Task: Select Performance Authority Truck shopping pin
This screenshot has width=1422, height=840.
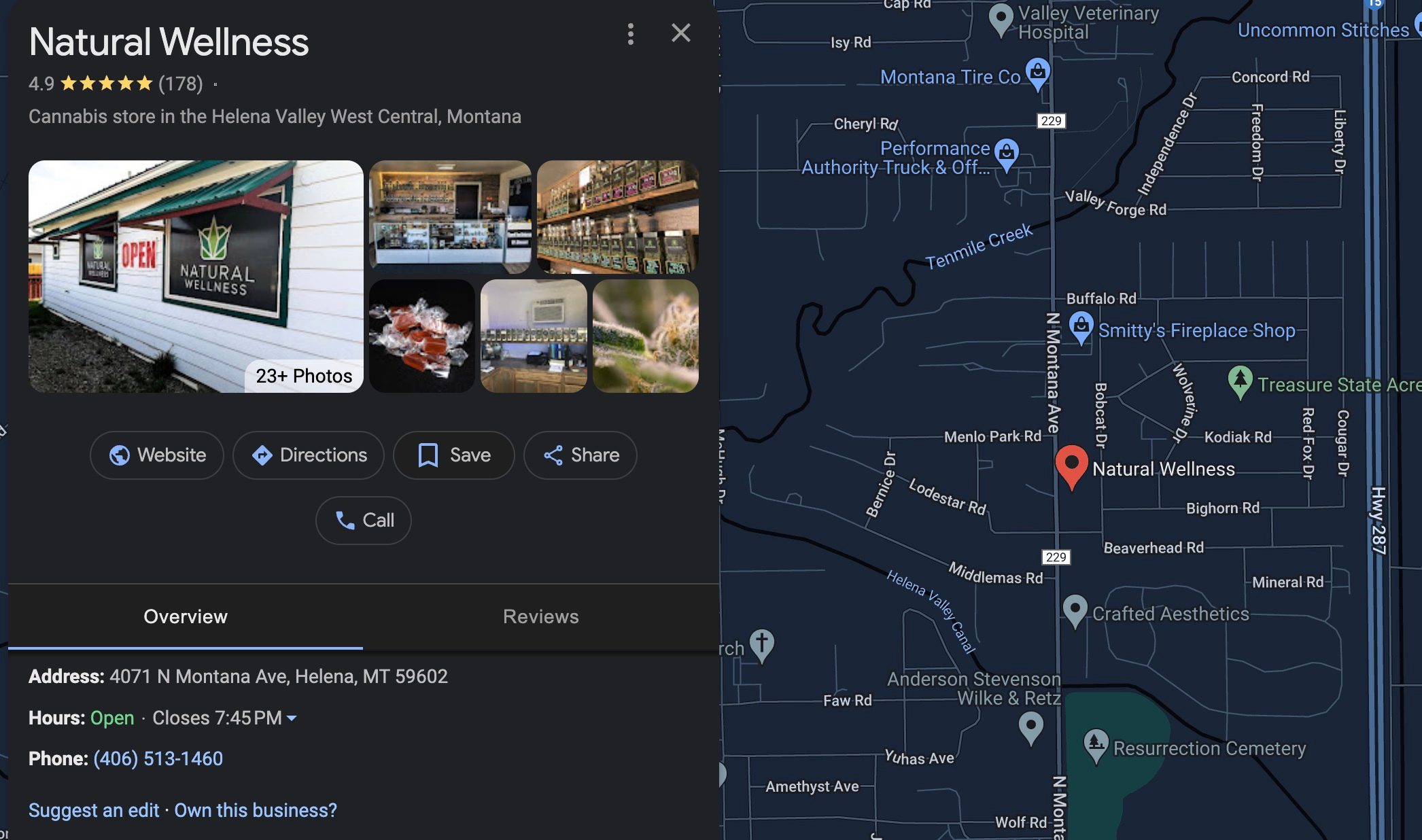Action: click(x=1007, y=154)
